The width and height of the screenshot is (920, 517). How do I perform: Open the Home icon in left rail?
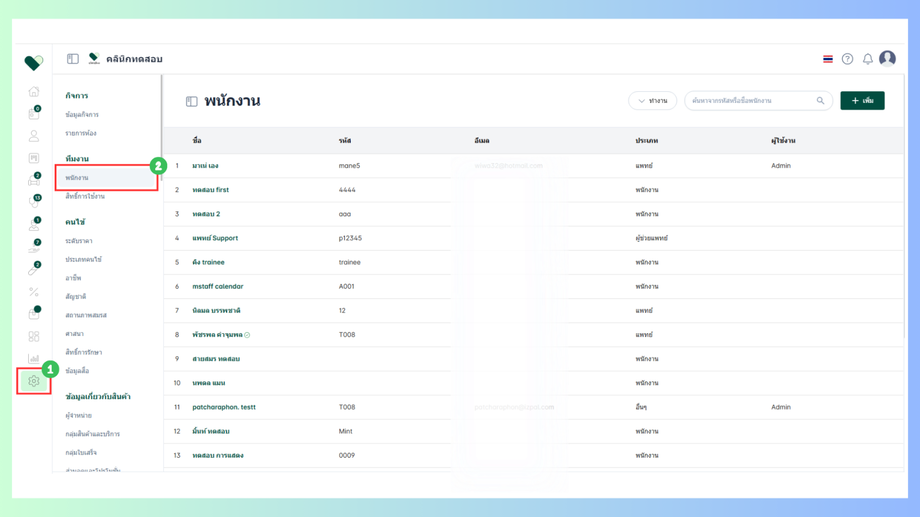[x=34, y=92]
